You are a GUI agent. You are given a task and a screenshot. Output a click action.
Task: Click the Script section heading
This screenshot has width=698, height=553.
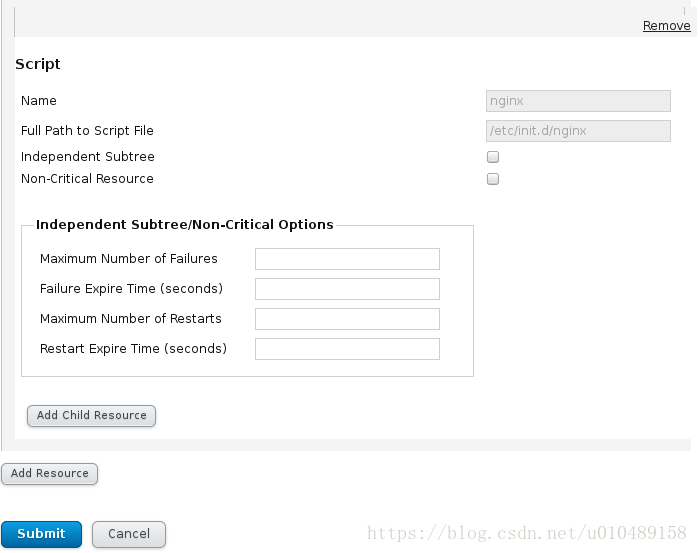[x=38, y=64]
